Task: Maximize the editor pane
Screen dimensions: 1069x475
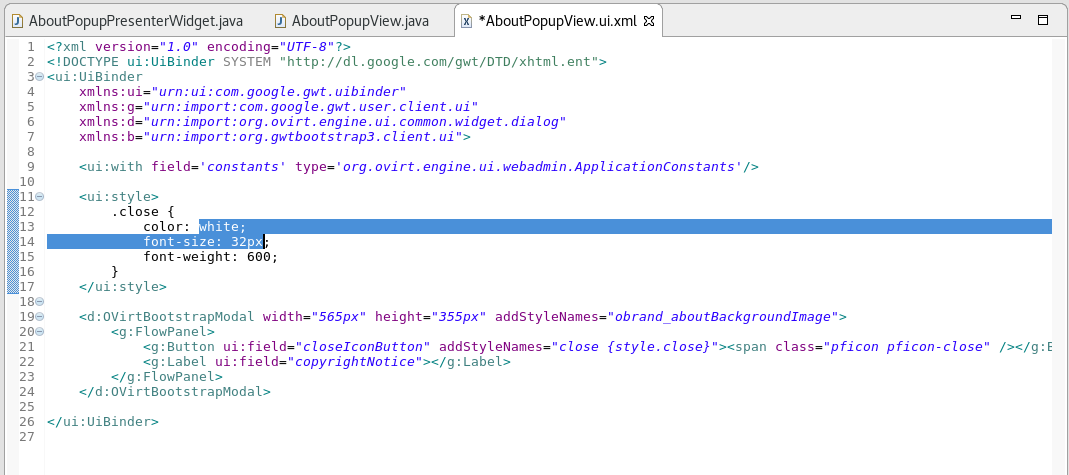Action: pyautogui.click(x=1042, y=19)
